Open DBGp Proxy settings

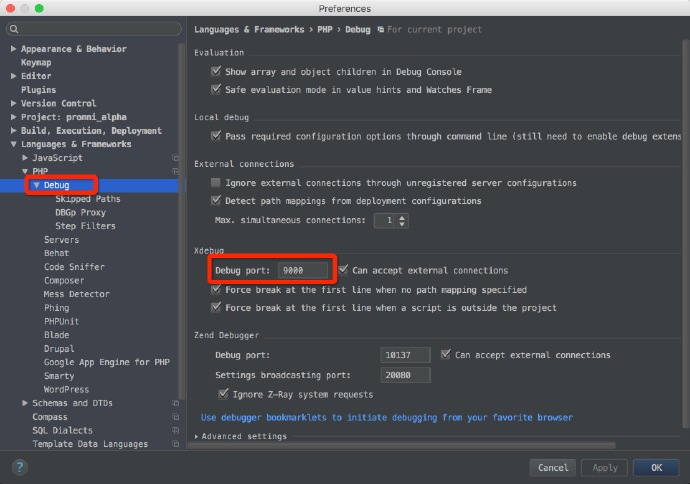pos(81,213)
